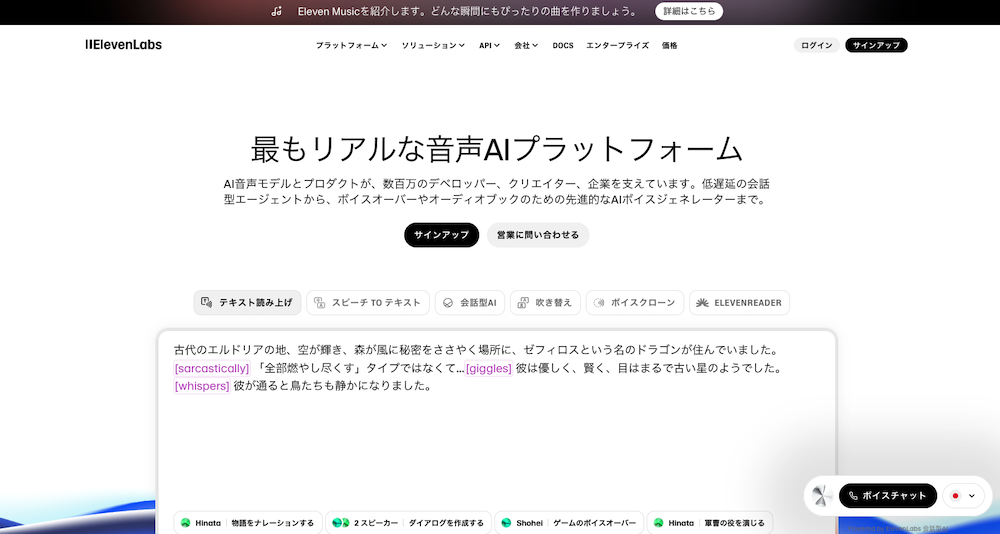Viewport: 1000px width, 534px height.
Task: Click inside the sample text input area
Action: [496, 440]
